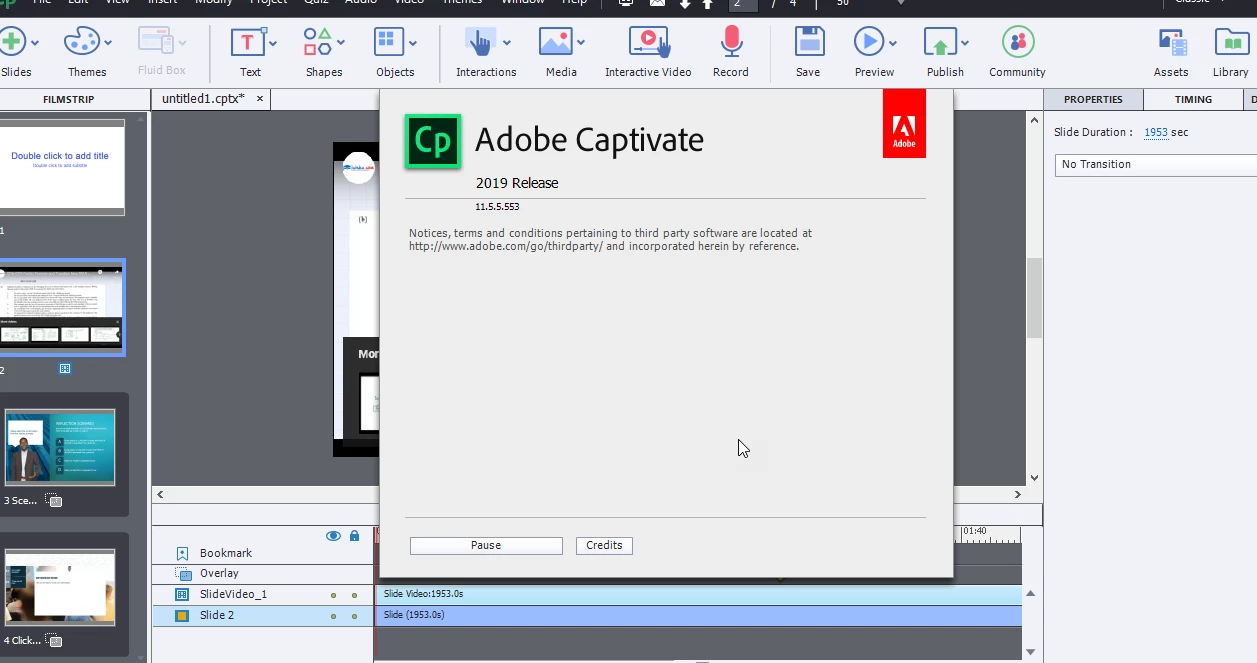Click the object icon beside '3 Sce...' label
The width and height of the screenshot is (1257, 663).
[x=55, y=500]
